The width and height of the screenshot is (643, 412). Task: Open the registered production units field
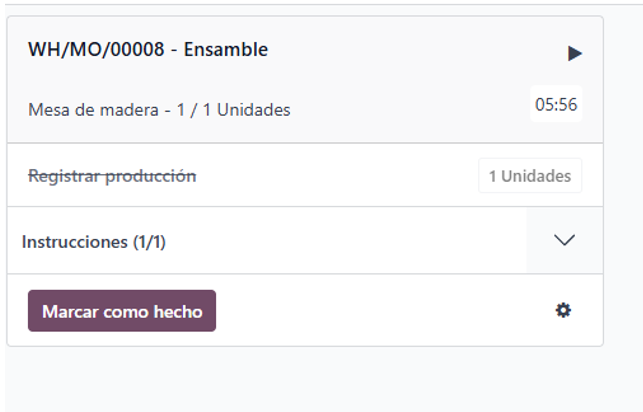[x=530, y=176]
